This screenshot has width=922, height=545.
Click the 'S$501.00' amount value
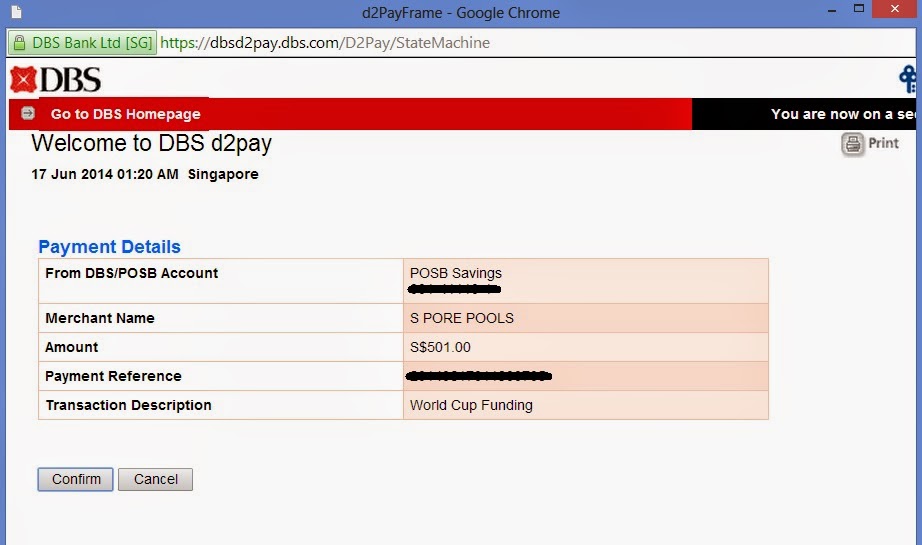pyautogui.click(x=440, y=347)
